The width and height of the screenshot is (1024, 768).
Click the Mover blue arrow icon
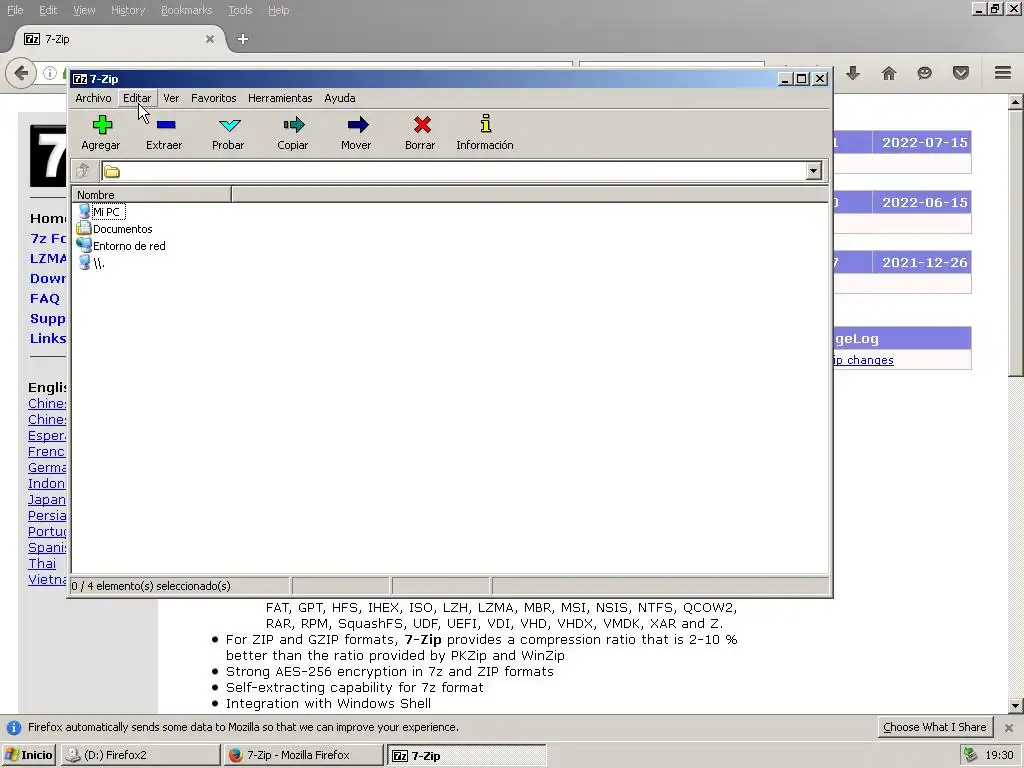(x=358, y=125)
